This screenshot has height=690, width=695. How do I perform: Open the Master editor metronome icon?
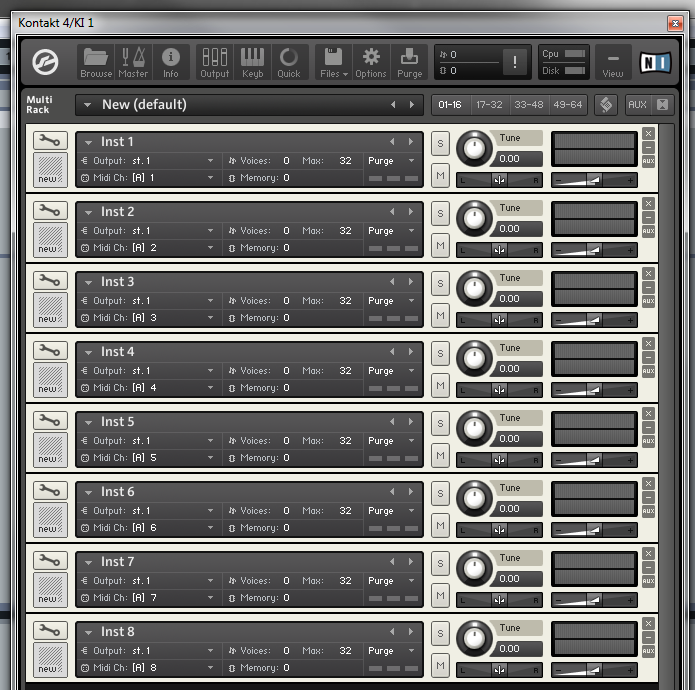point(133,62)
